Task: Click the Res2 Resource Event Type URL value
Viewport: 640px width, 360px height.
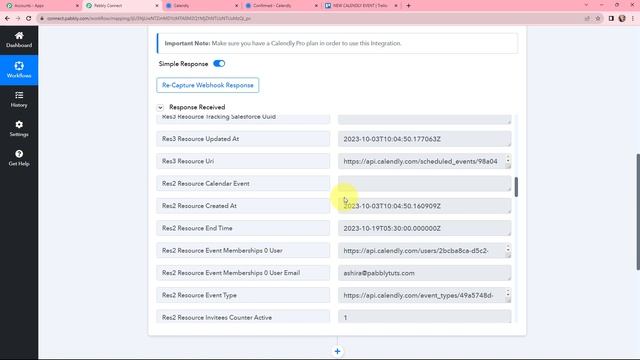Action: [x=424, y=295]
